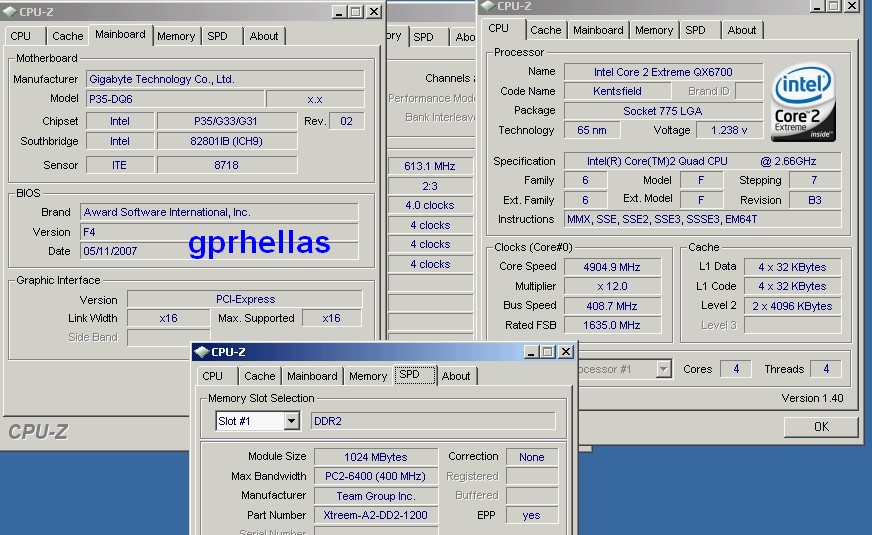Select Mainboard tab in Processor CPU-Z window
872x535 pixels.
point(598,30)
